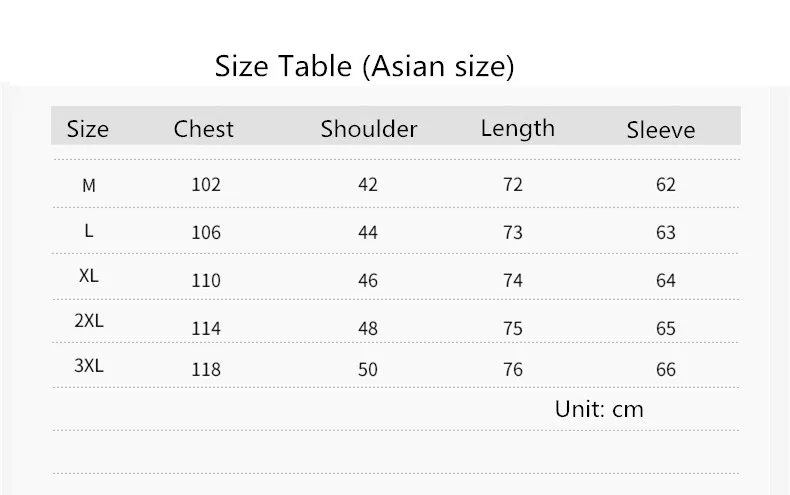Screen dimensions: 790x495
Task: Click chest value 110 in XL row
Action: point(206,280)
